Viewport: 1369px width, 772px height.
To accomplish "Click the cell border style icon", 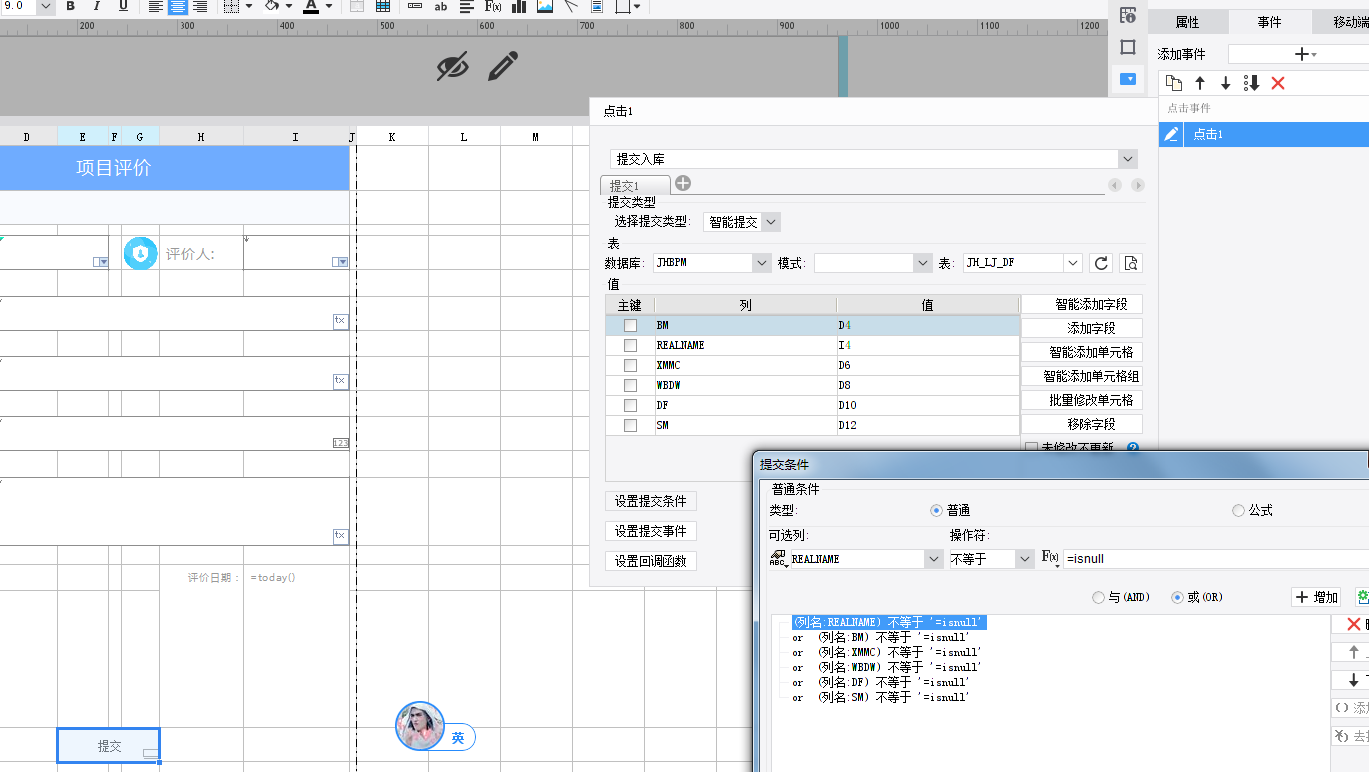I will click(x=231, y=6).
